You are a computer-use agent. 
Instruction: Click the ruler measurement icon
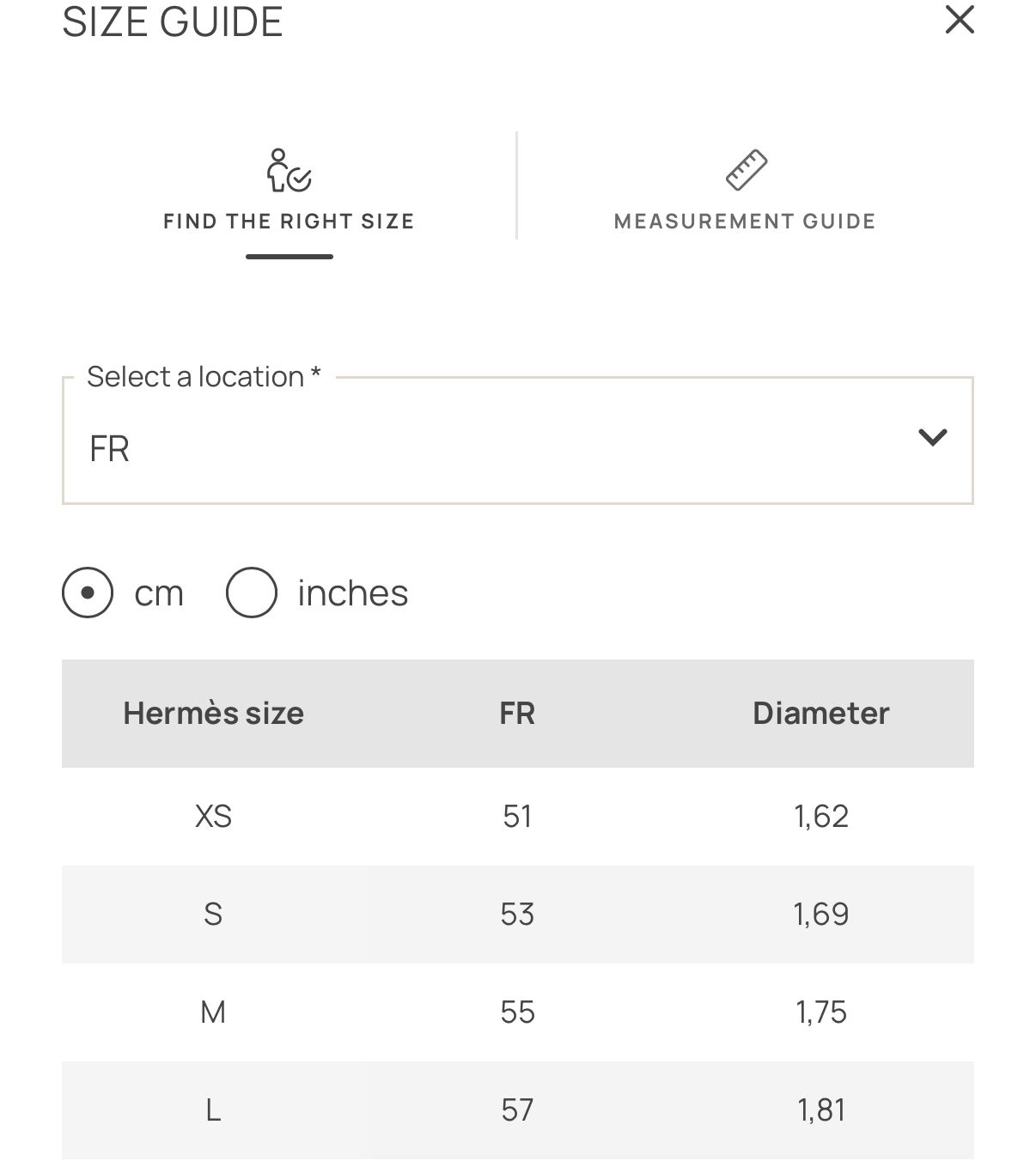click(x=746, y=170)
